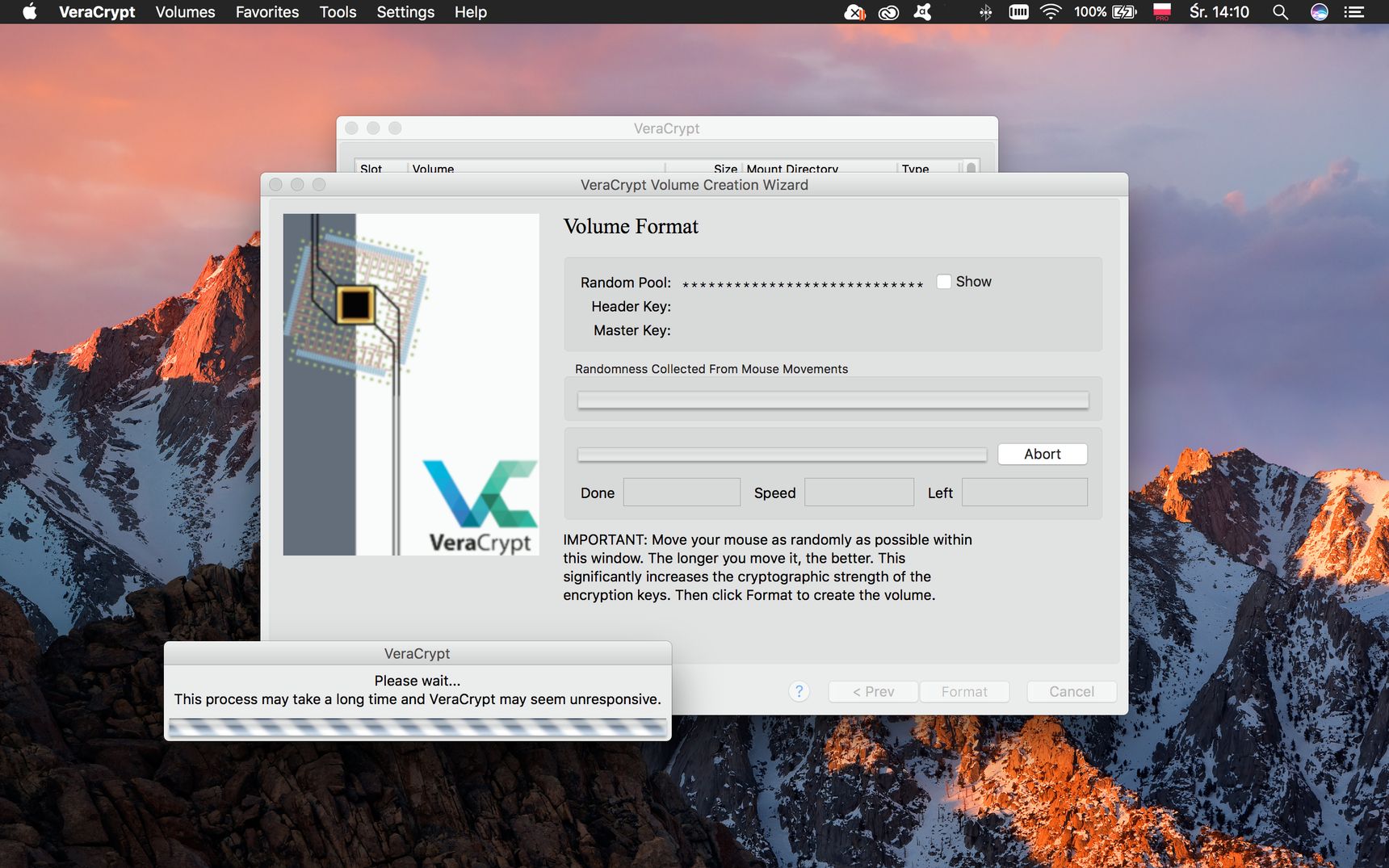Click the Bluetooth menu bar icon
The height and width of the screenshot is (868, 1389).
pos(985,12)
